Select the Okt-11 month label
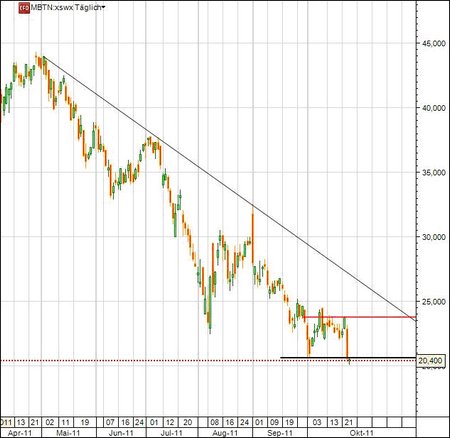This screenshot has height=438, width=450. [361, 433]
